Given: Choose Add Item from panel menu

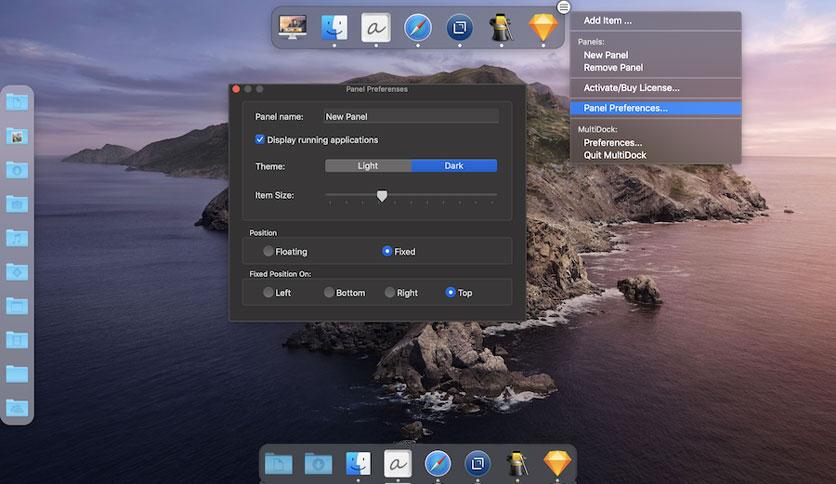Looking at the screenshot, I should coord(655,21).
